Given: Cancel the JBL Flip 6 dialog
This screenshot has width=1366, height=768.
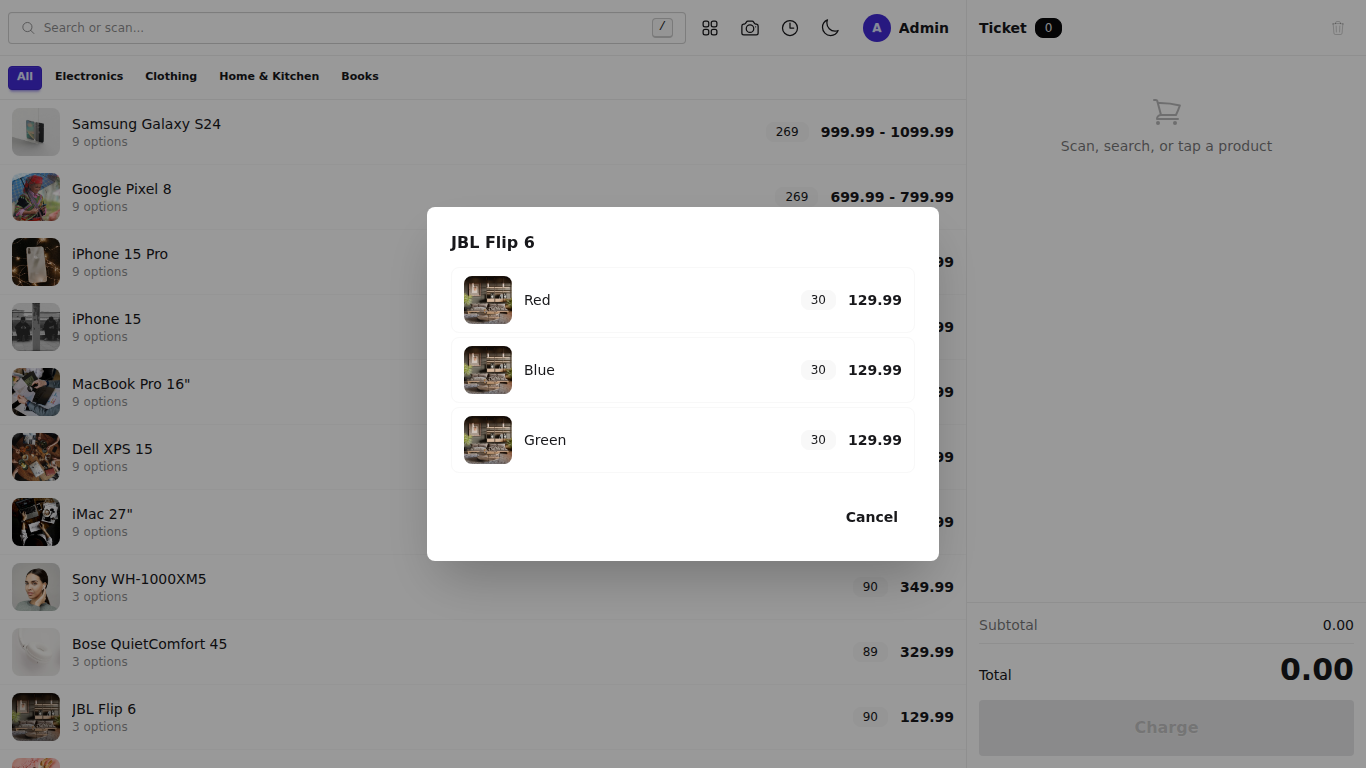Looking at the screenshot, I should click(871, 517).
